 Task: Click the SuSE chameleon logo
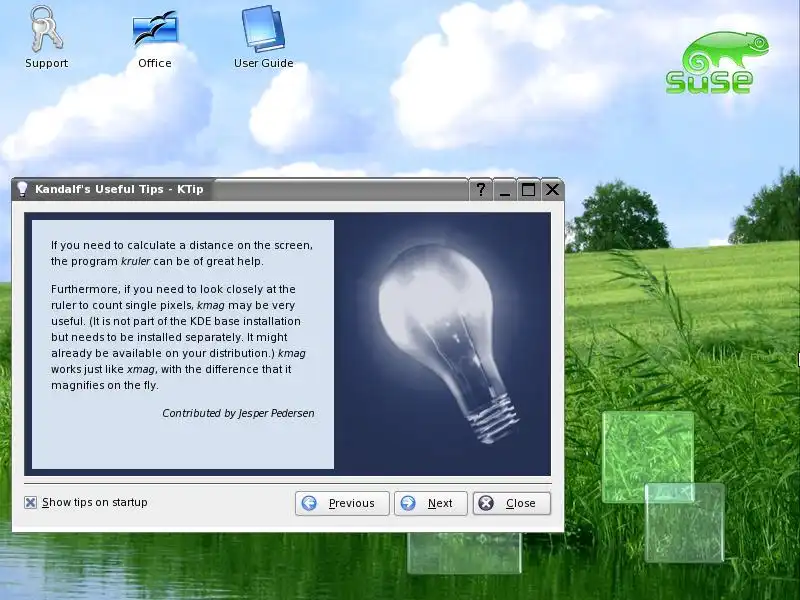(716, 63)
